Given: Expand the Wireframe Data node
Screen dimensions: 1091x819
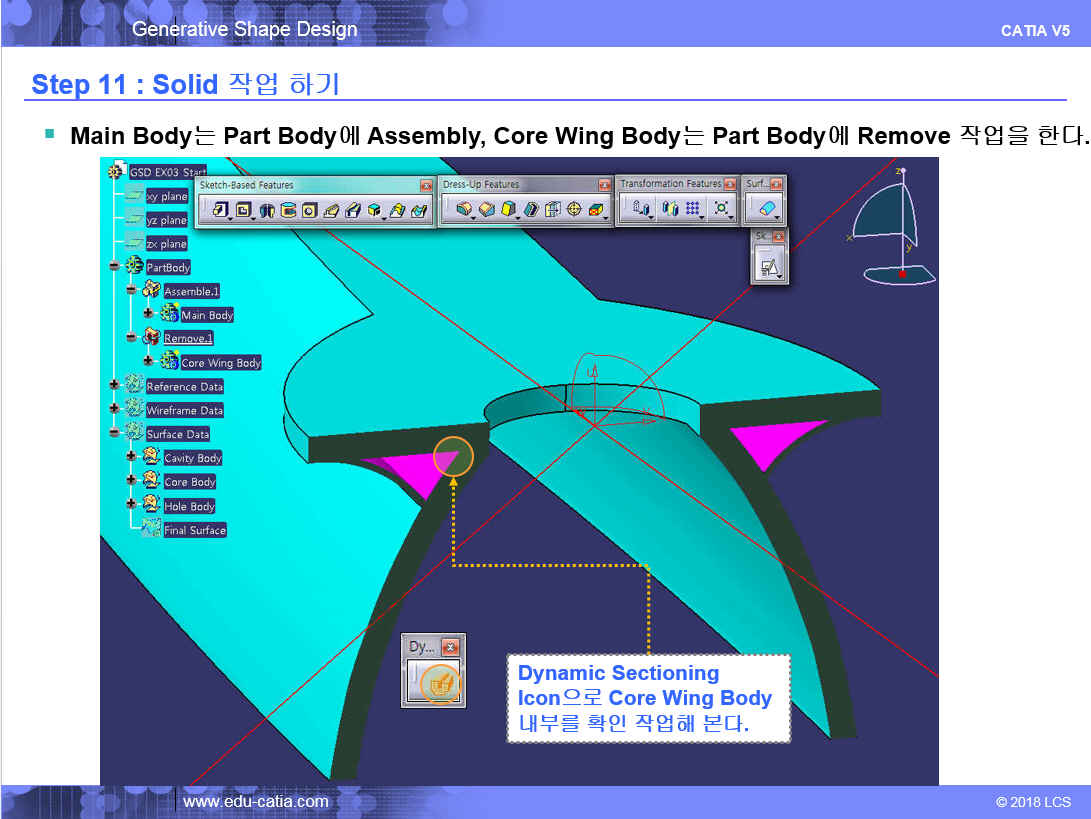Looking at the screenshot, I should click(114, 410).
